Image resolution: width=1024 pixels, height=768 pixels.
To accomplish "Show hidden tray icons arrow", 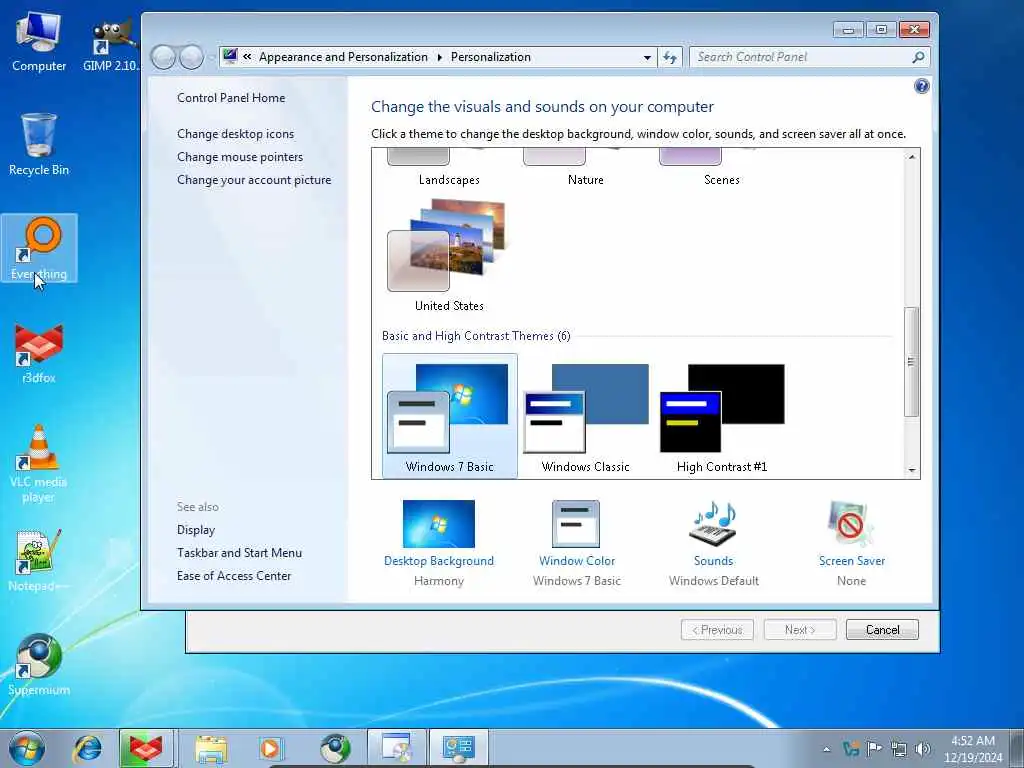I will (x=826, y=749).
